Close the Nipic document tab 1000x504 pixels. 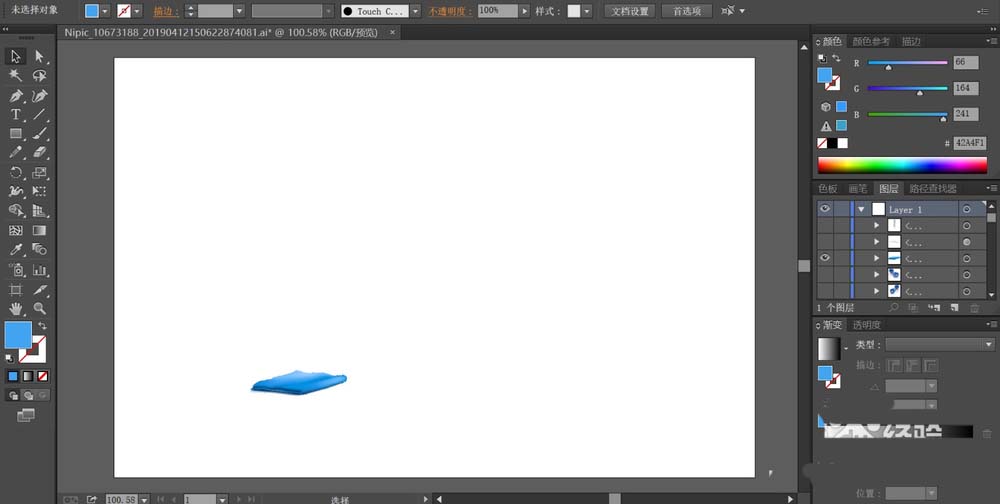click(392, 32)
